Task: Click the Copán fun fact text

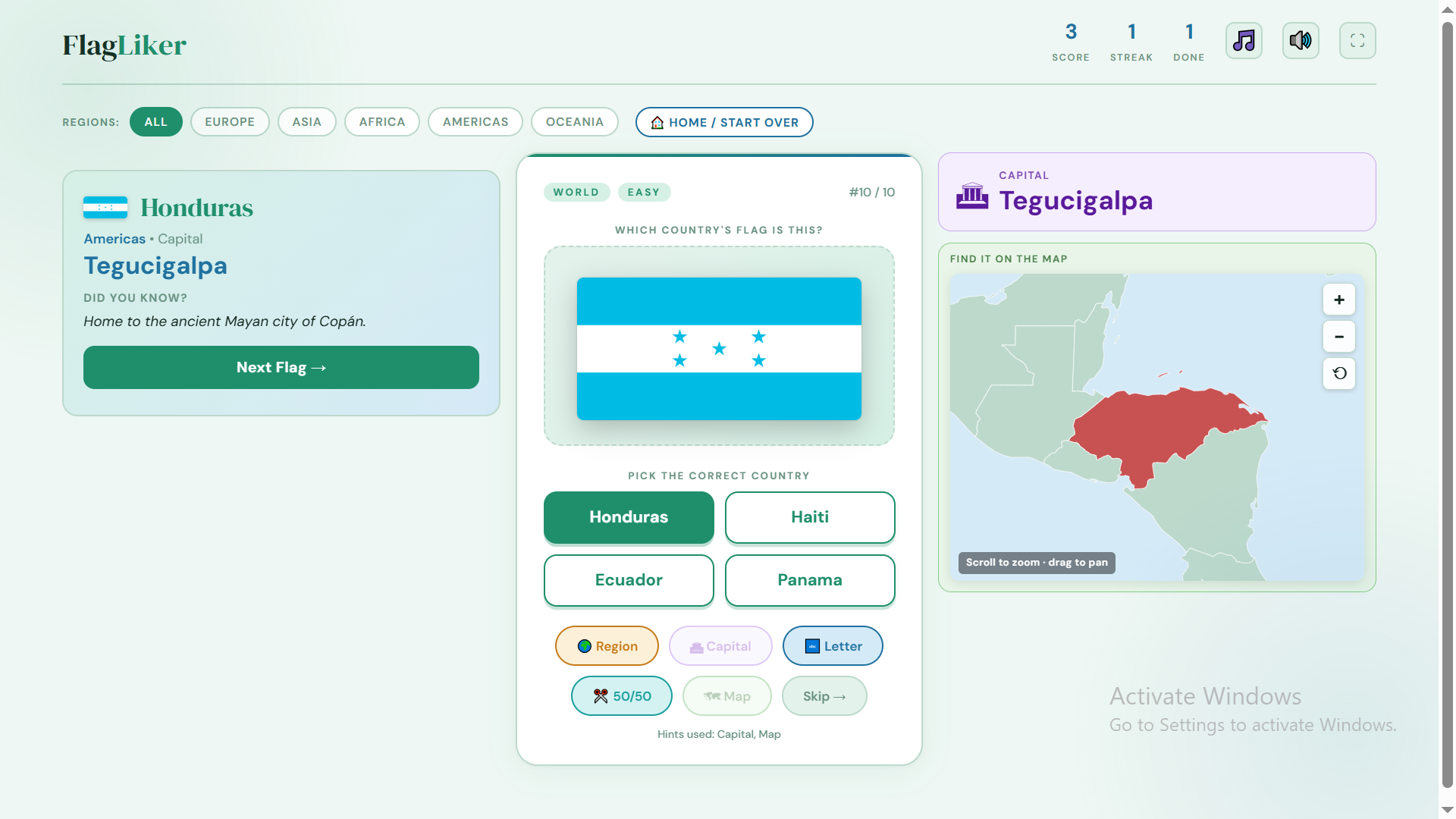Action: tap(224, 322)
